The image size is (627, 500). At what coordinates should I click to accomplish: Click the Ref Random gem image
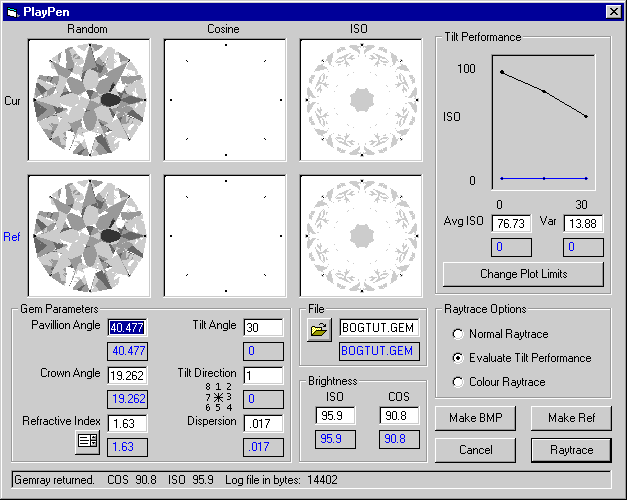point(89,236)
